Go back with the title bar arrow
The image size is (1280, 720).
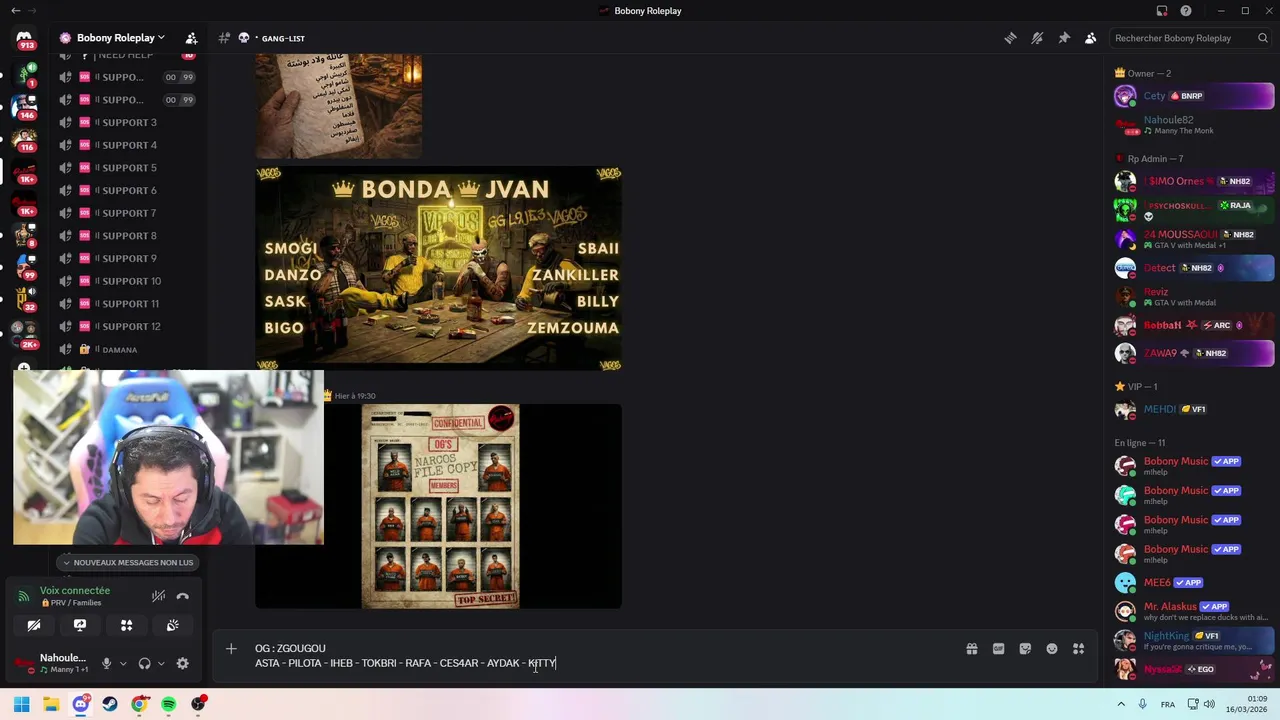coord(15,11)
